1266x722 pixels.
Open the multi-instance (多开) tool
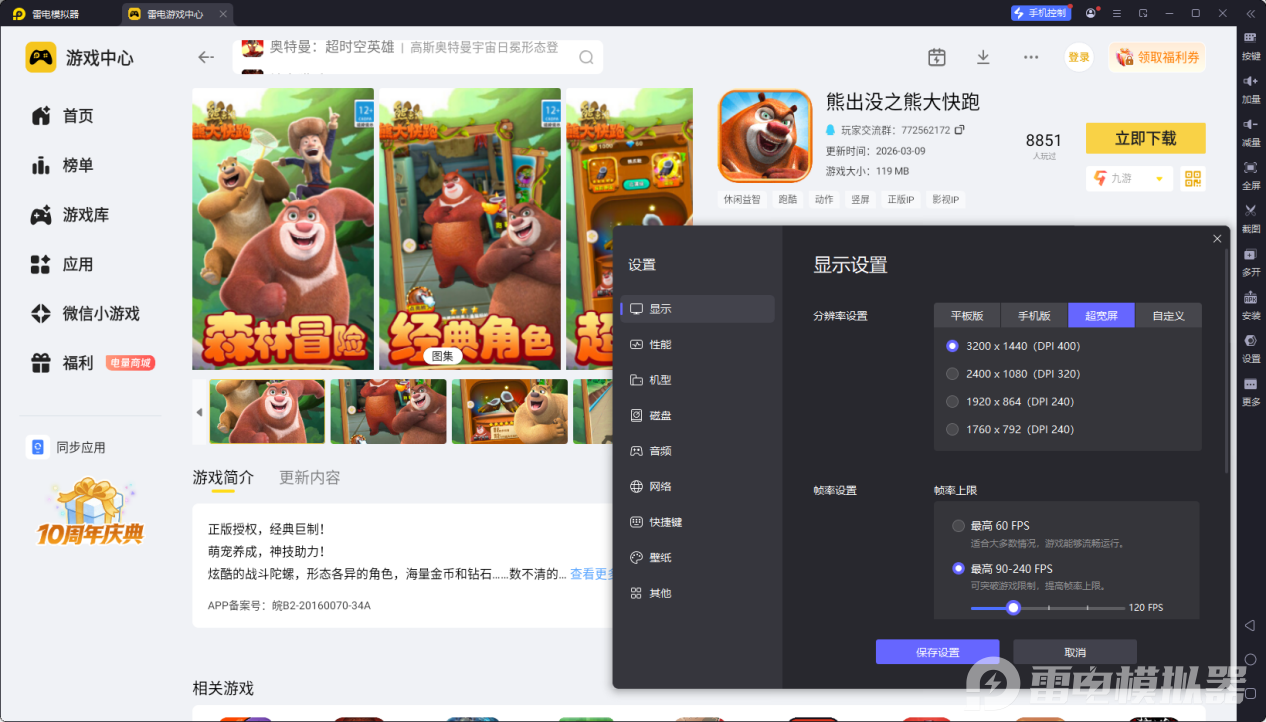1250,255
